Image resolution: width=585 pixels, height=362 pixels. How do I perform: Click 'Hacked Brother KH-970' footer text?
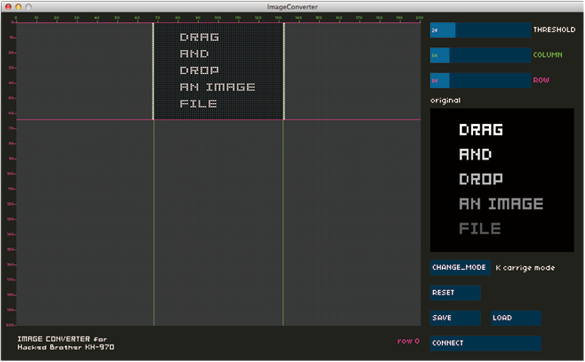[x=66, y=347]
